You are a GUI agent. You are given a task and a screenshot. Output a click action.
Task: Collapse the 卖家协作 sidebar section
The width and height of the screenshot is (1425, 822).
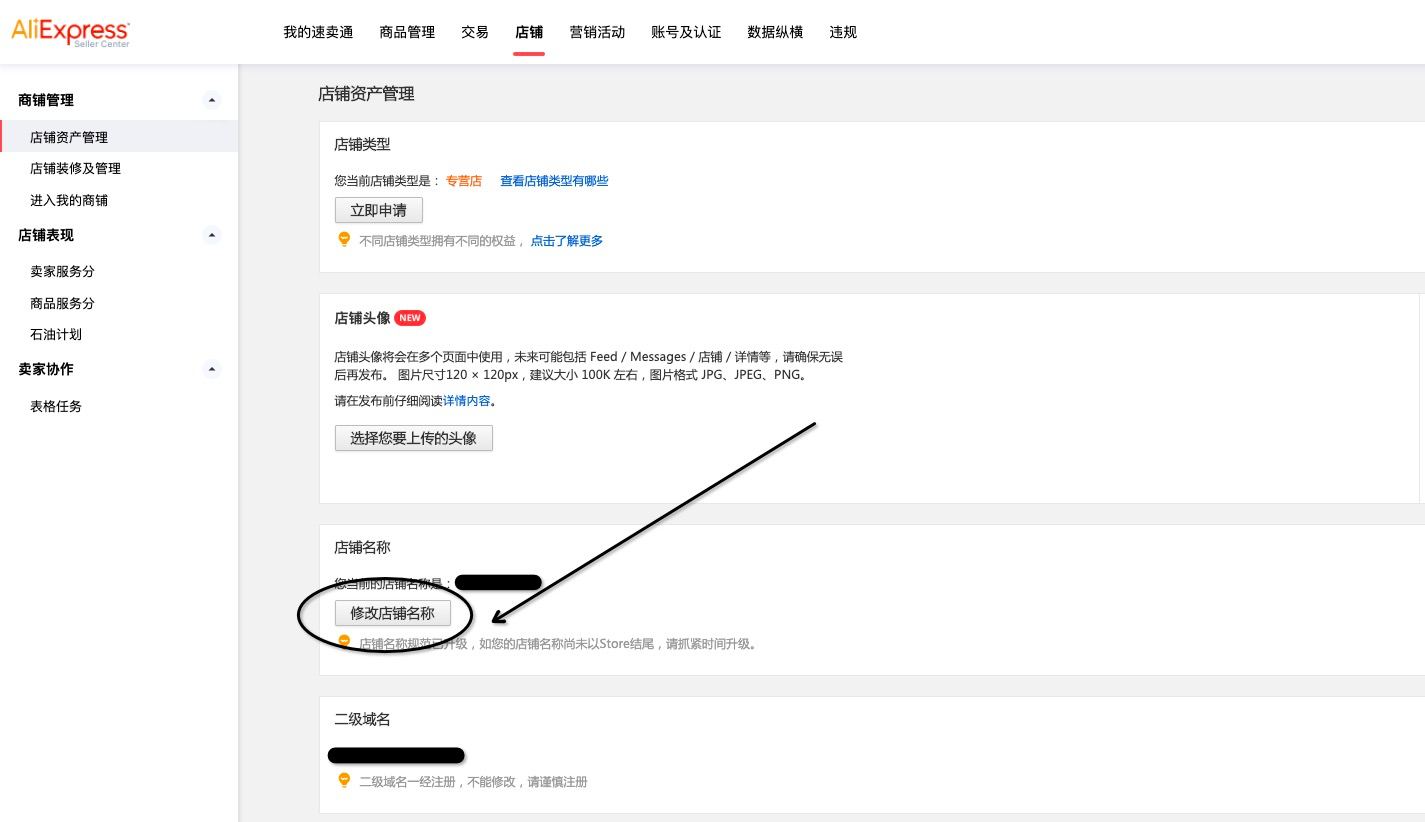pos(211,369)
